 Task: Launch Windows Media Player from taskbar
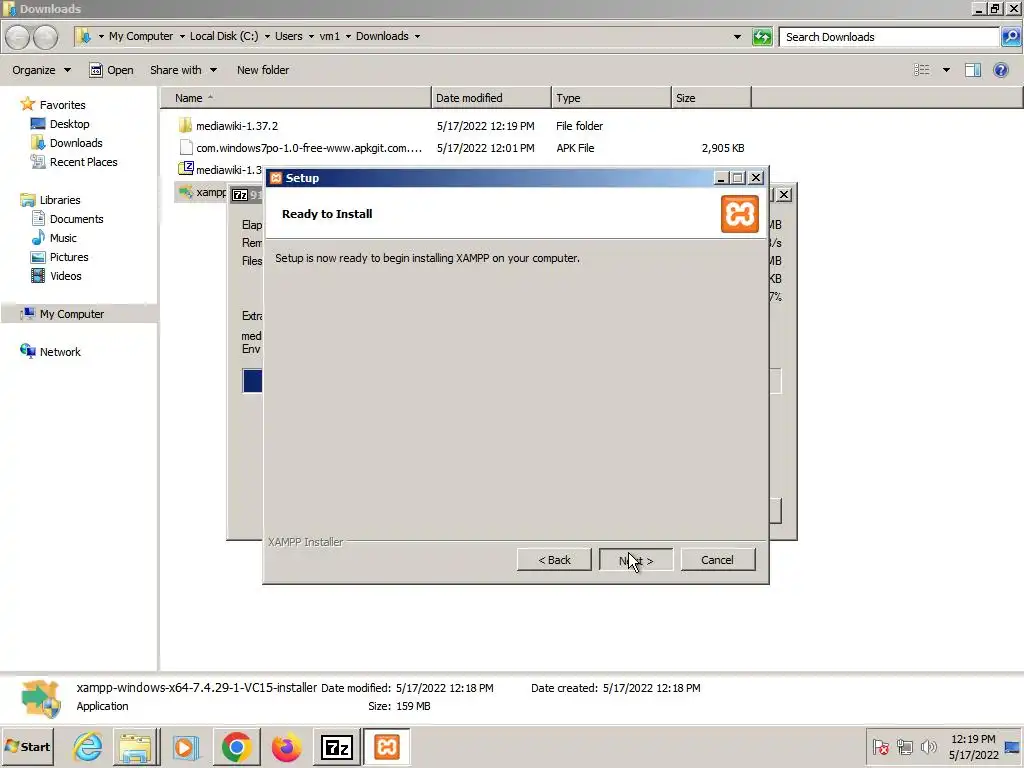tap(185, 746)
